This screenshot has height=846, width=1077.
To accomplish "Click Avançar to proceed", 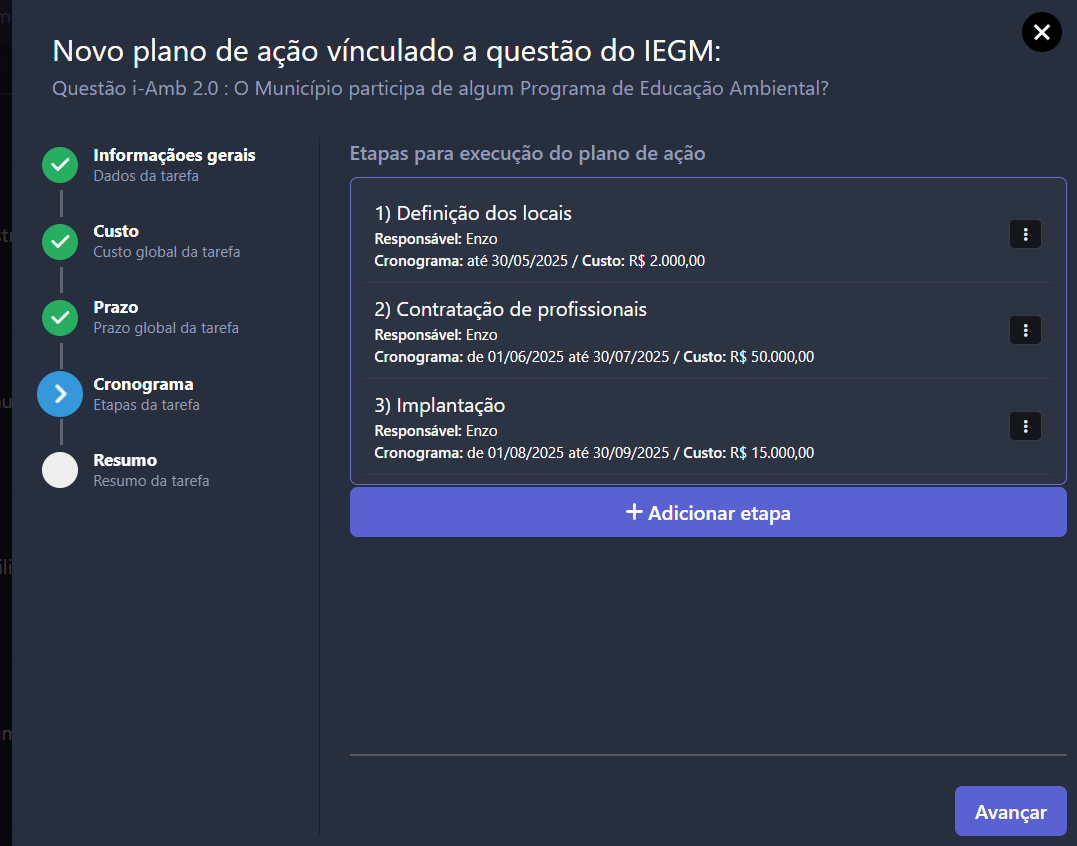I will coord(1010,812).
